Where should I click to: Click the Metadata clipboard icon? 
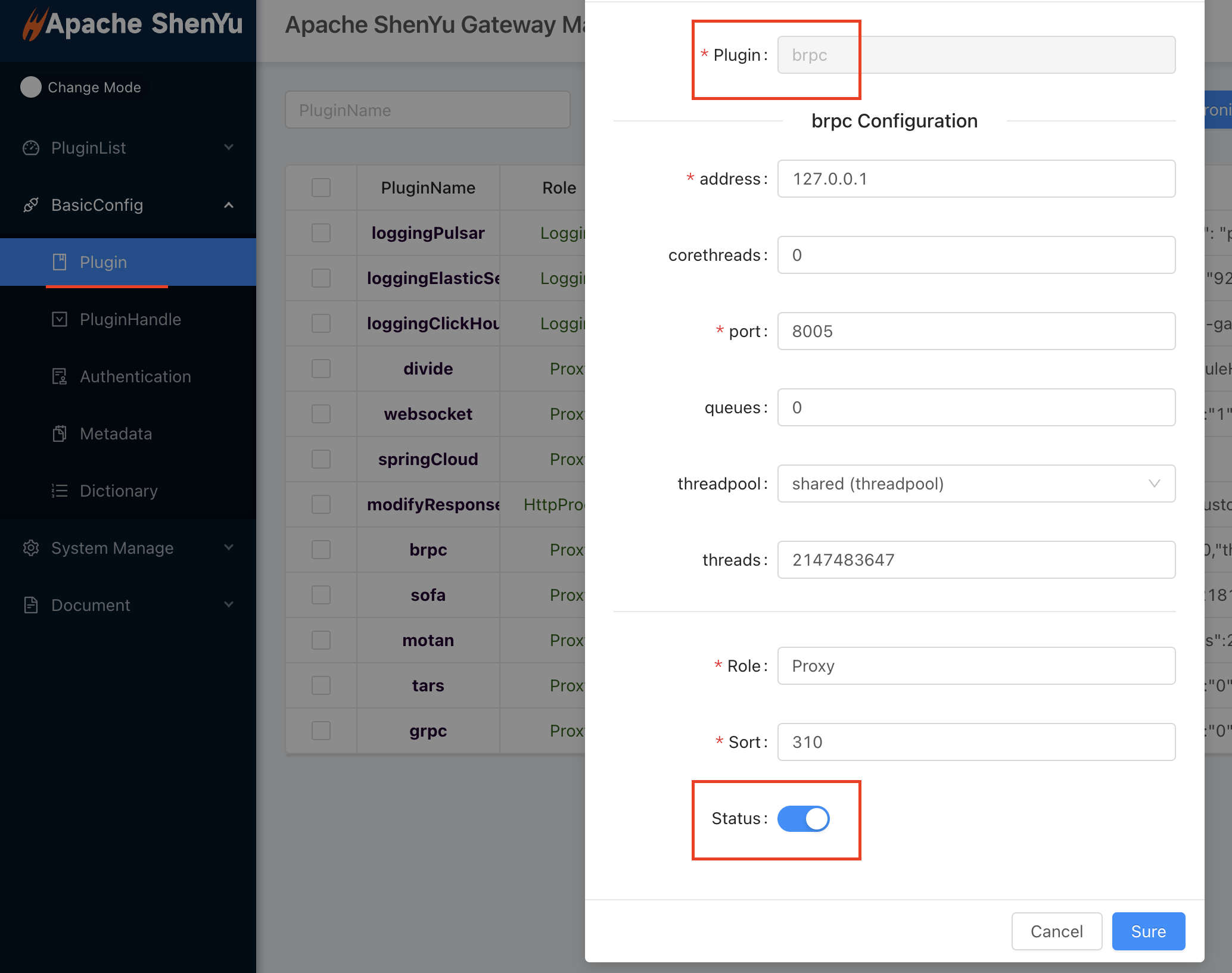[60, 434]
